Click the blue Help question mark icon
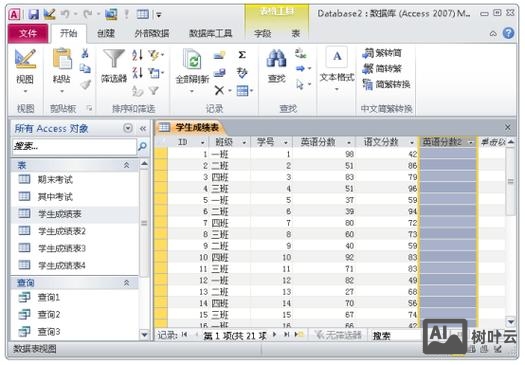Viewport: 525px width, 365px height. (508, 33)
